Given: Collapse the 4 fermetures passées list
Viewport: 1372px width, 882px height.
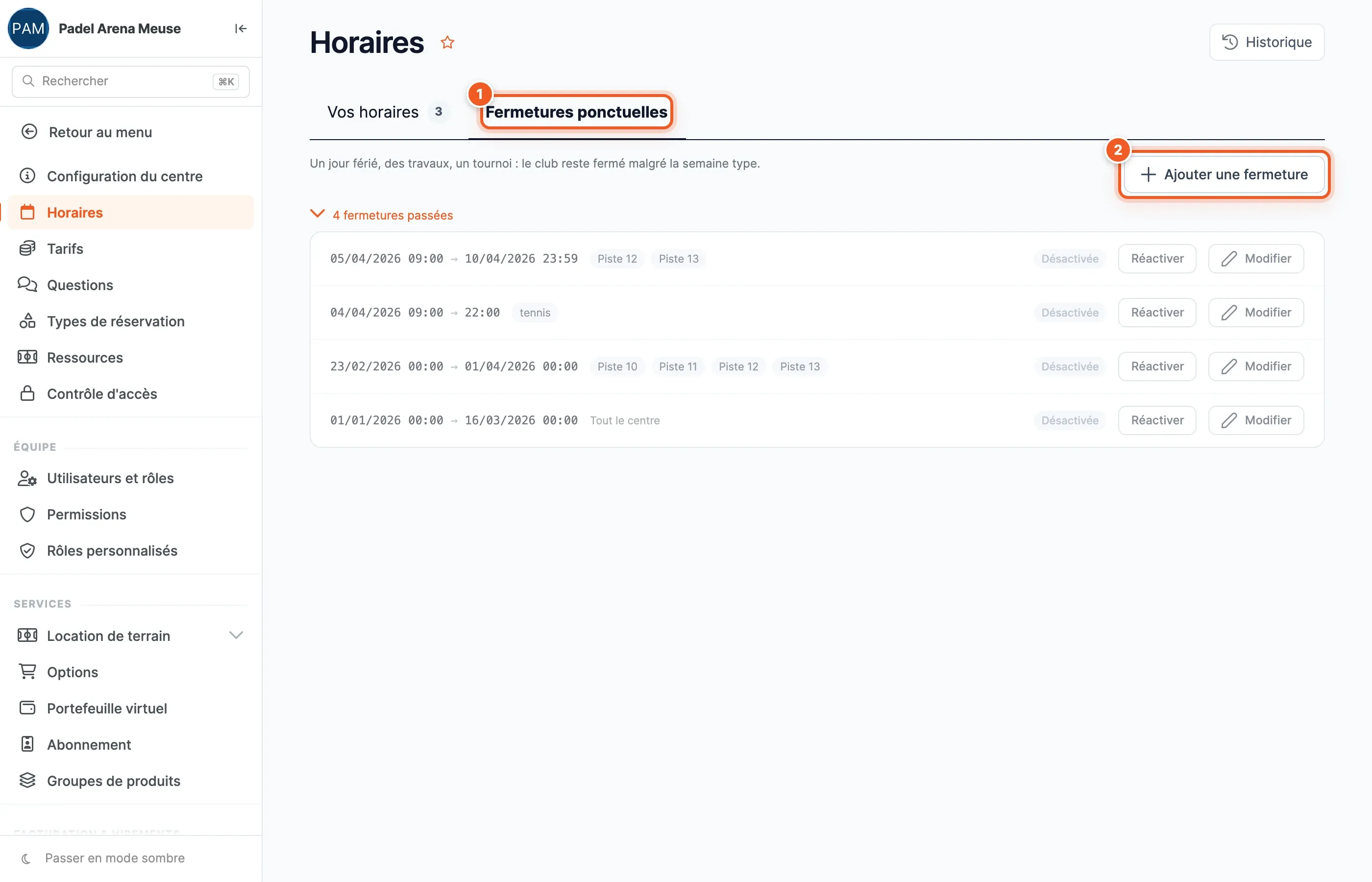Looking at the screenshot, I should pos(381,215).
